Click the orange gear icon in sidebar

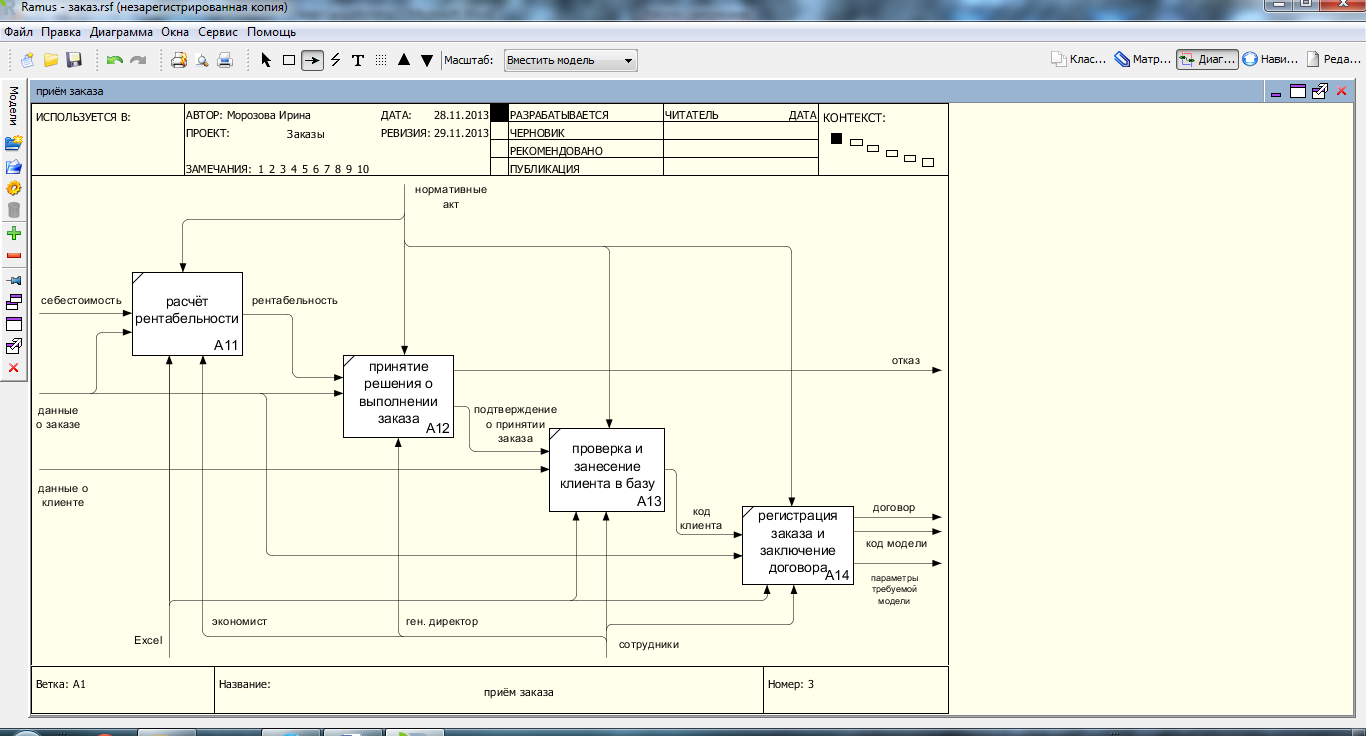(14, 188)
